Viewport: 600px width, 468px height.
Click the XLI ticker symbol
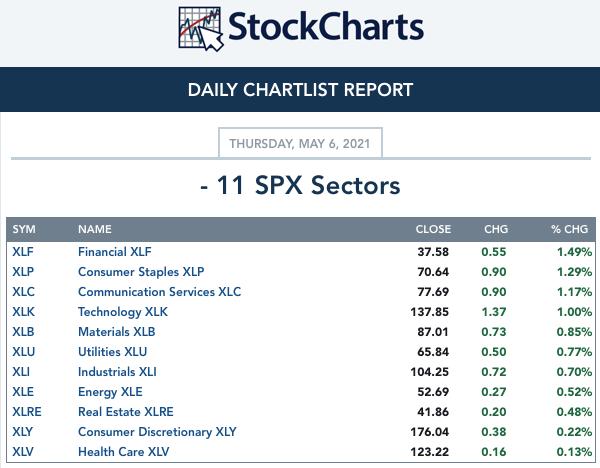[21, 372]
